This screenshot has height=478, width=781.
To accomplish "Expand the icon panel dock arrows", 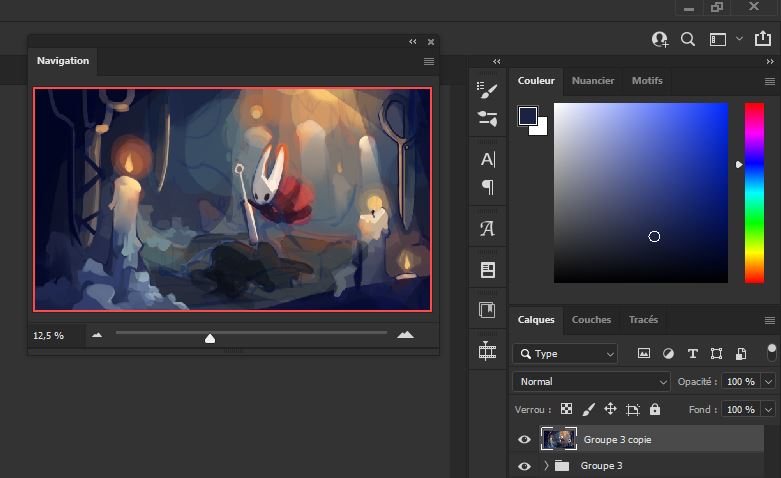I will click(497, 61).
